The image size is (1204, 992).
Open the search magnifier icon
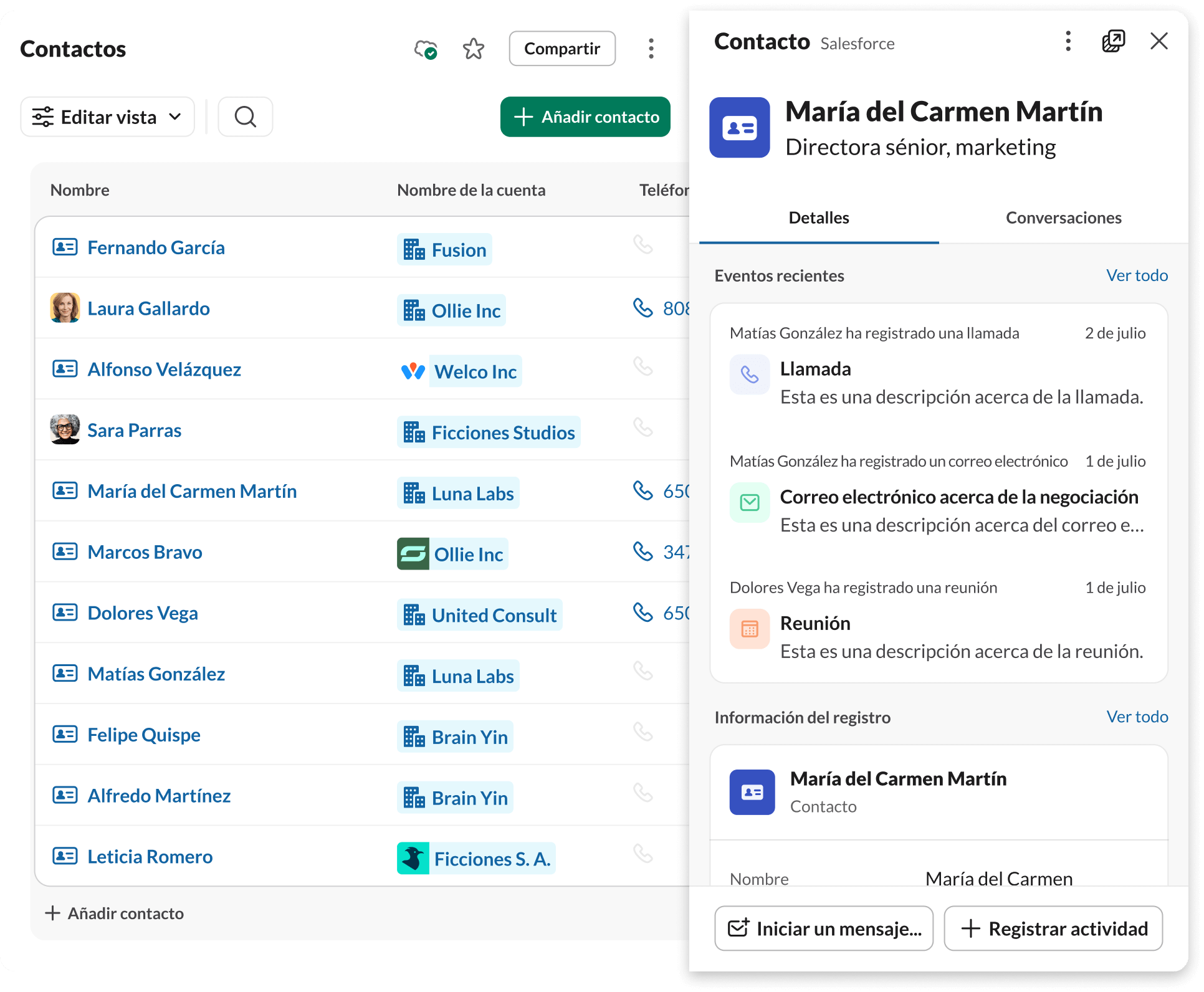pyautogui.click(x=246, y=117)
